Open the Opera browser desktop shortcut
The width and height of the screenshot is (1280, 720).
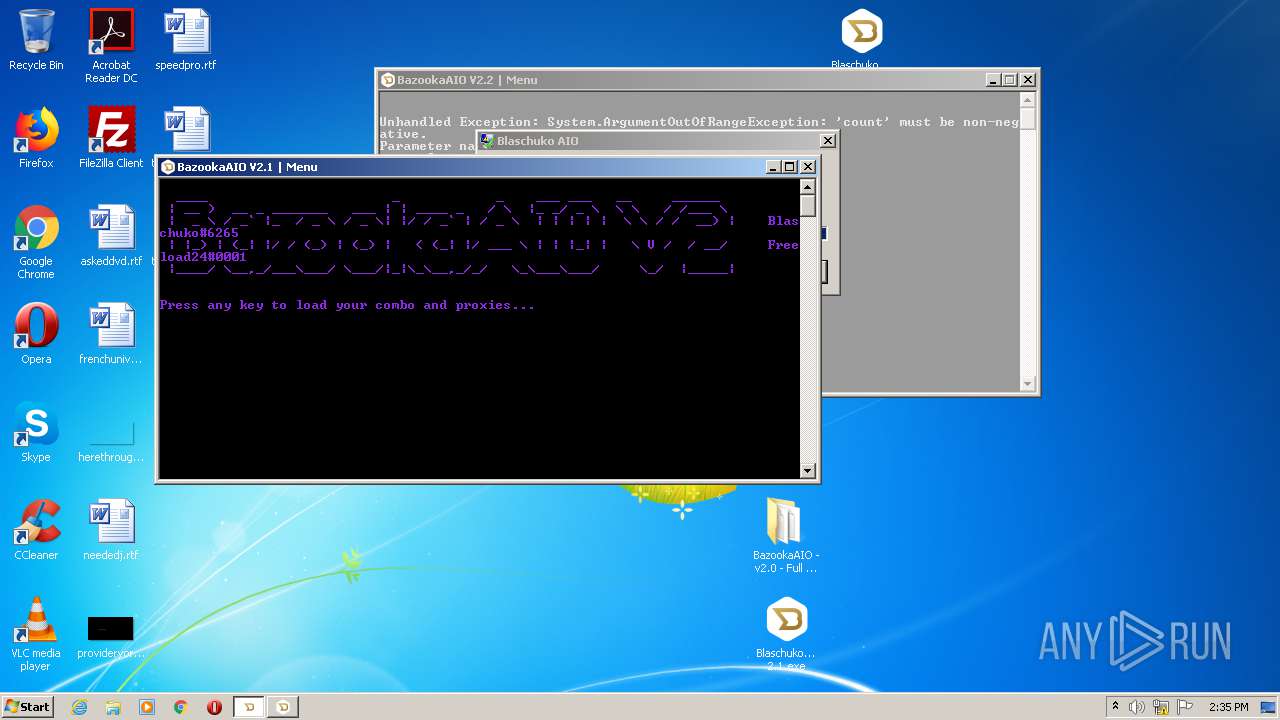click(x=36, y=334)
